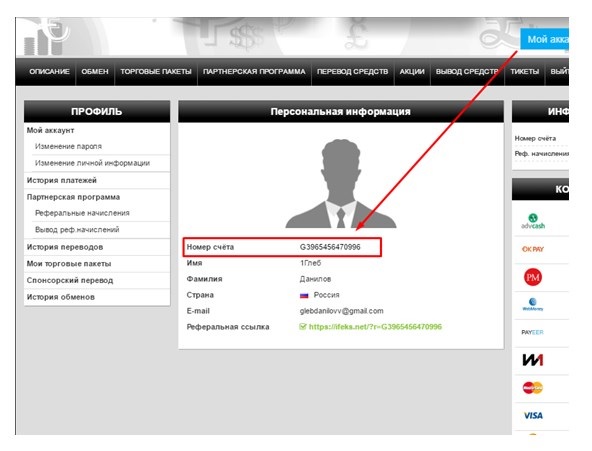Image resolution: width=592 pixels, height=451 pixels.
Task: Click the Реф. начисления label in right panel
Action: (542, 154)
